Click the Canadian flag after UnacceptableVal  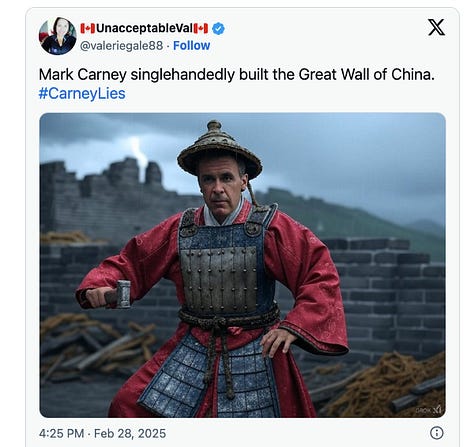(201, 29)
